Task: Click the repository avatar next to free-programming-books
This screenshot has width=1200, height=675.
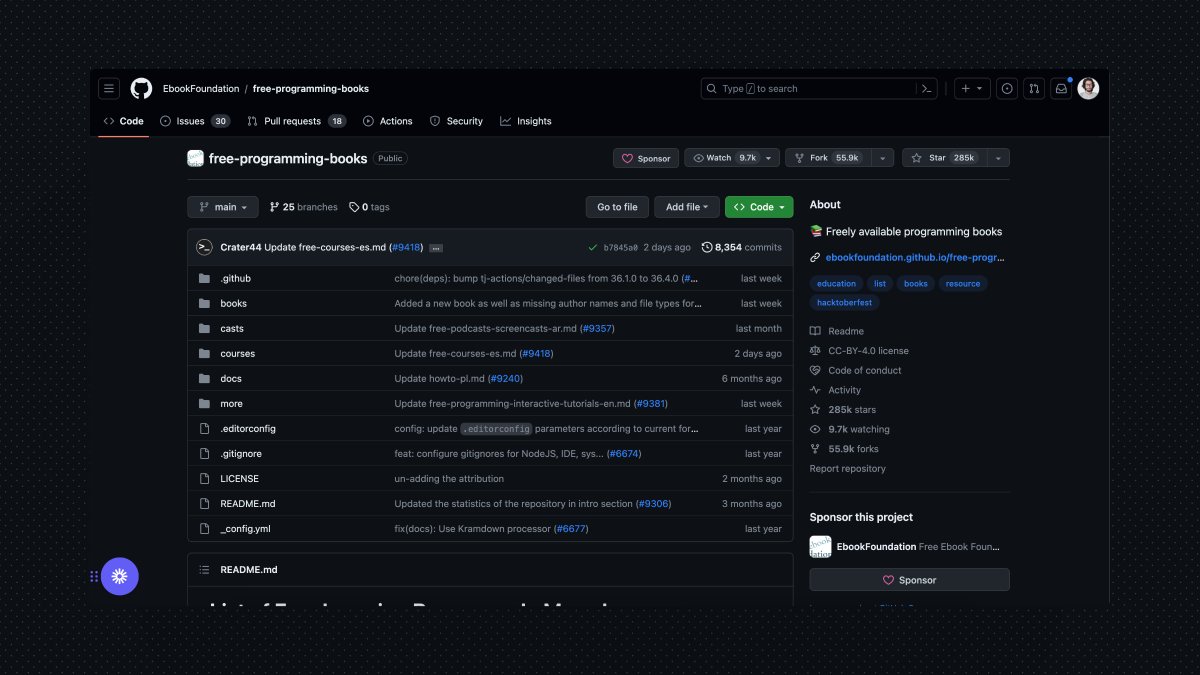Action: (195, 158)
